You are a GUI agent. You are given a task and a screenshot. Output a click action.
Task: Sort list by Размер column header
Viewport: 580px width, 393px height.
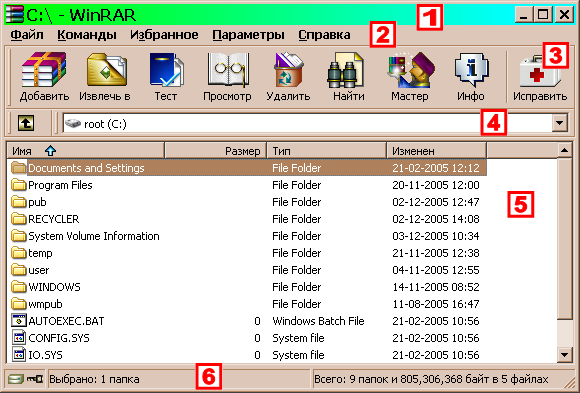coord(215,151)
